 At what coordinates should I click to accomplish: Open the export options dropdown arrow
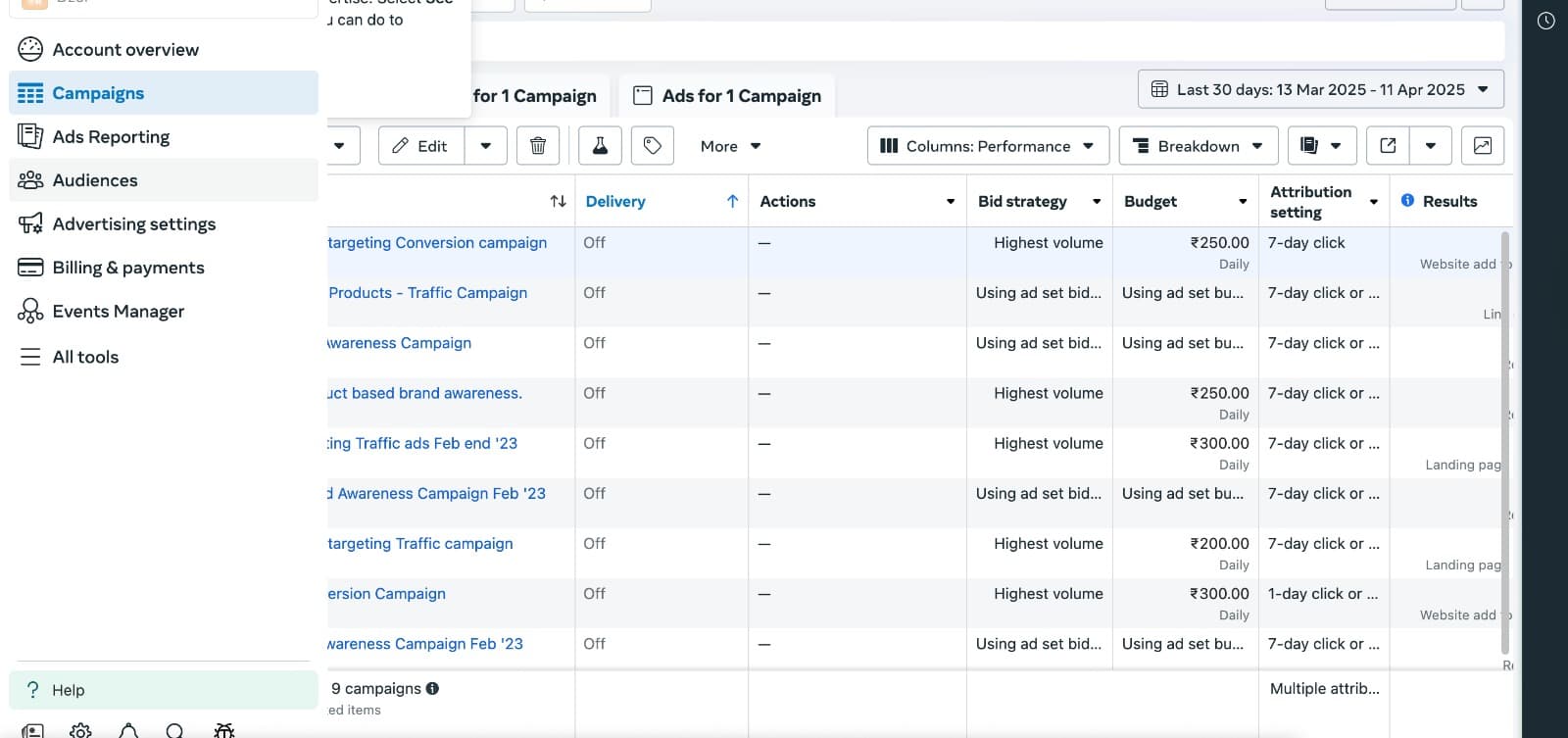[x=1431, y=146]
